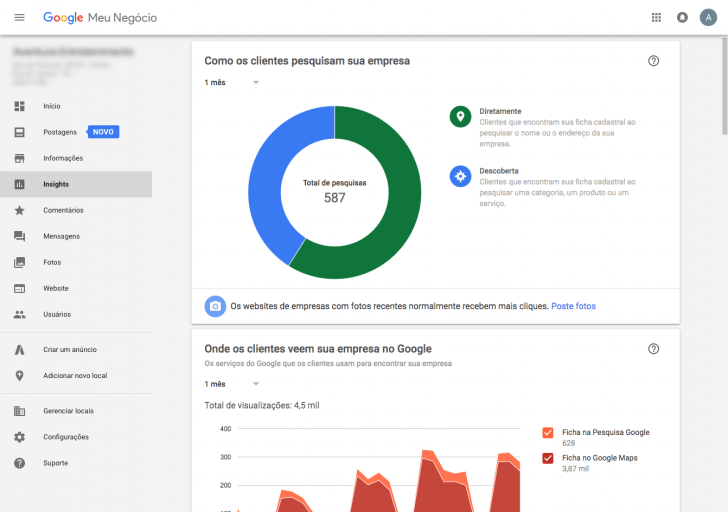
Task: Click the Diretamente legend title
Action: [500, 111]
